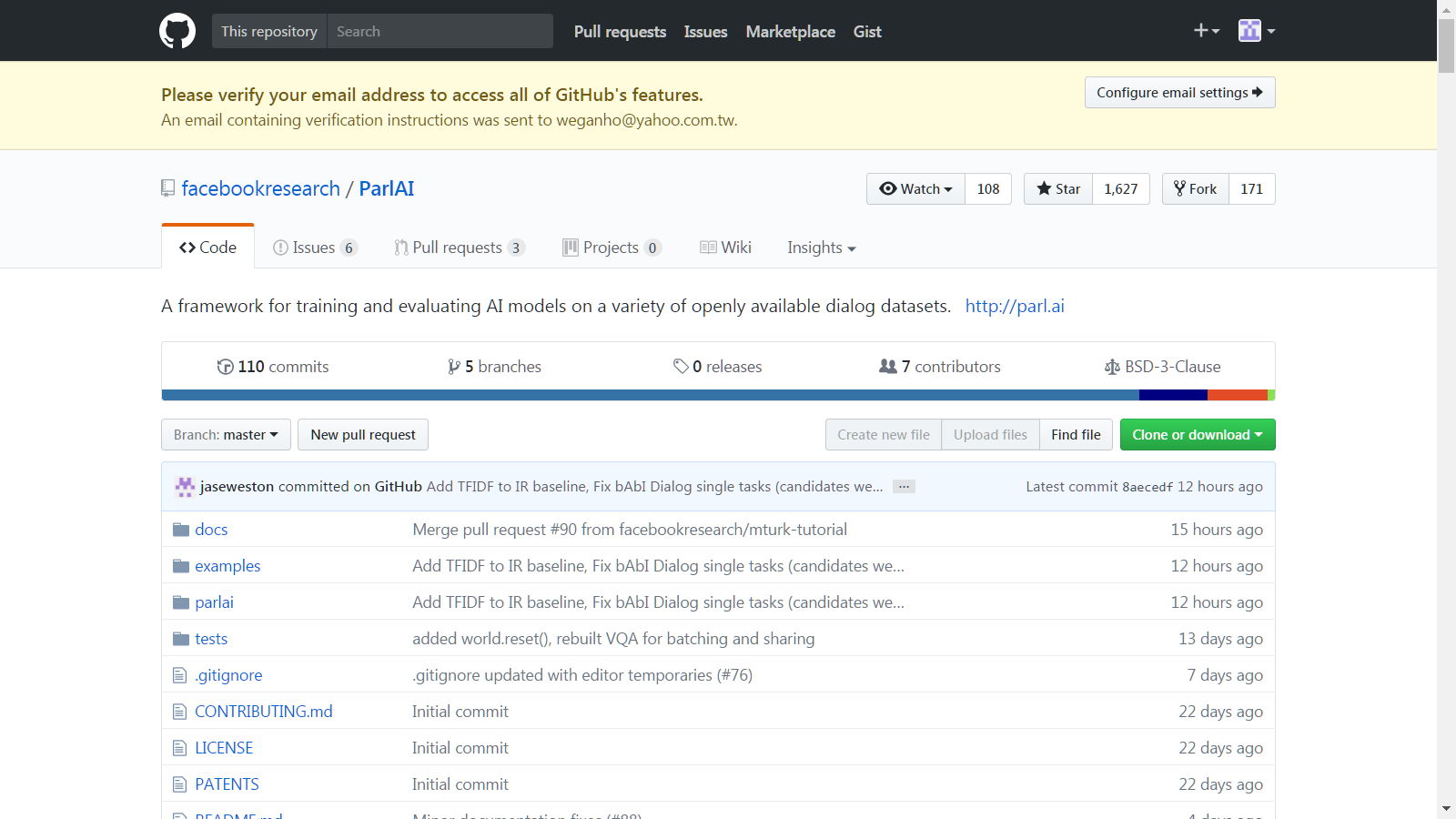This screenshot has height=819, width=1456.
Task: Open the parlai folder
Action: pos(214,602)
